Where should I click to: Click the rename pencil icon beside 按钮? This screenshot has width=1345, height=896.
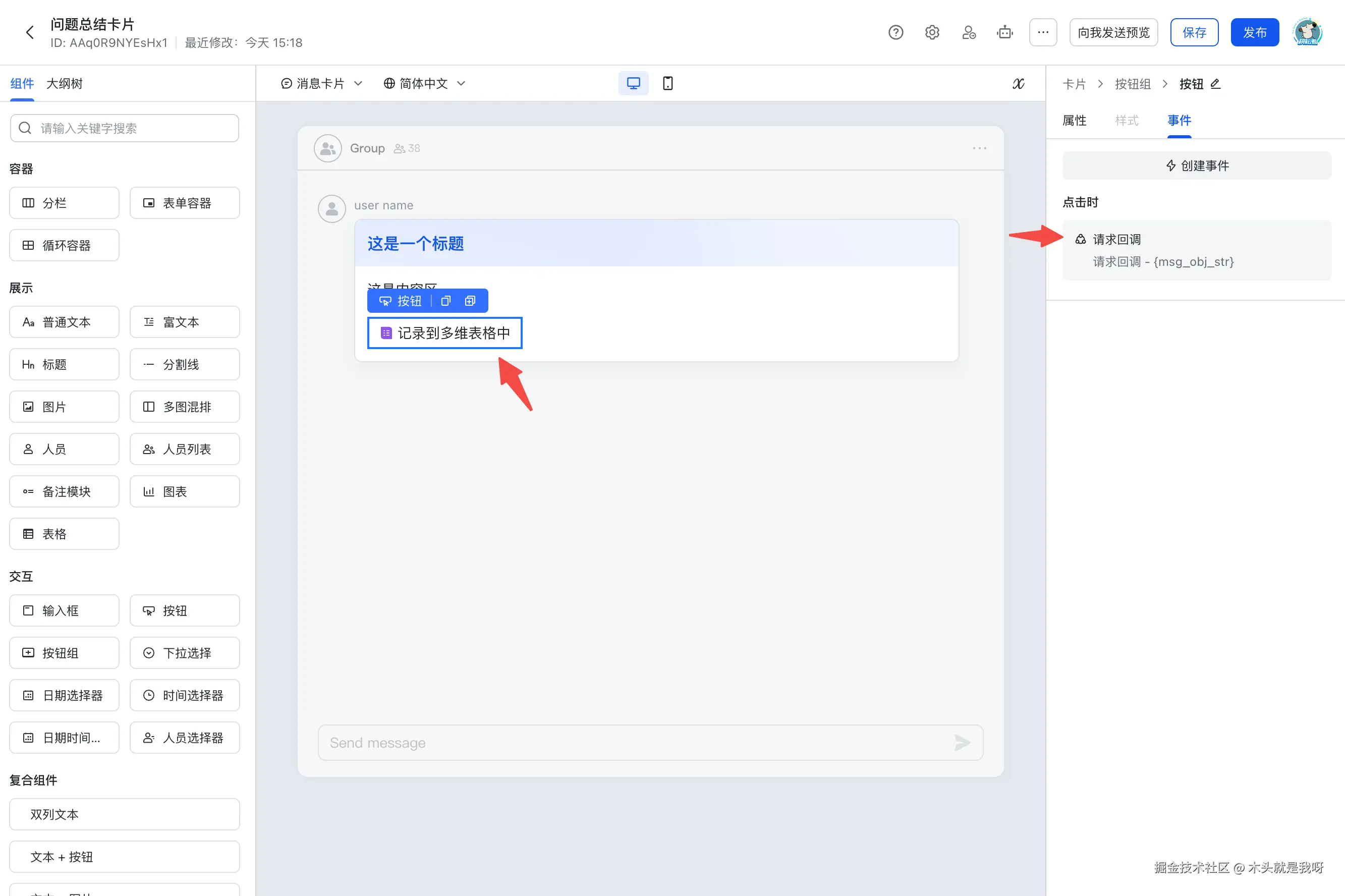[x=1216, y=84]
